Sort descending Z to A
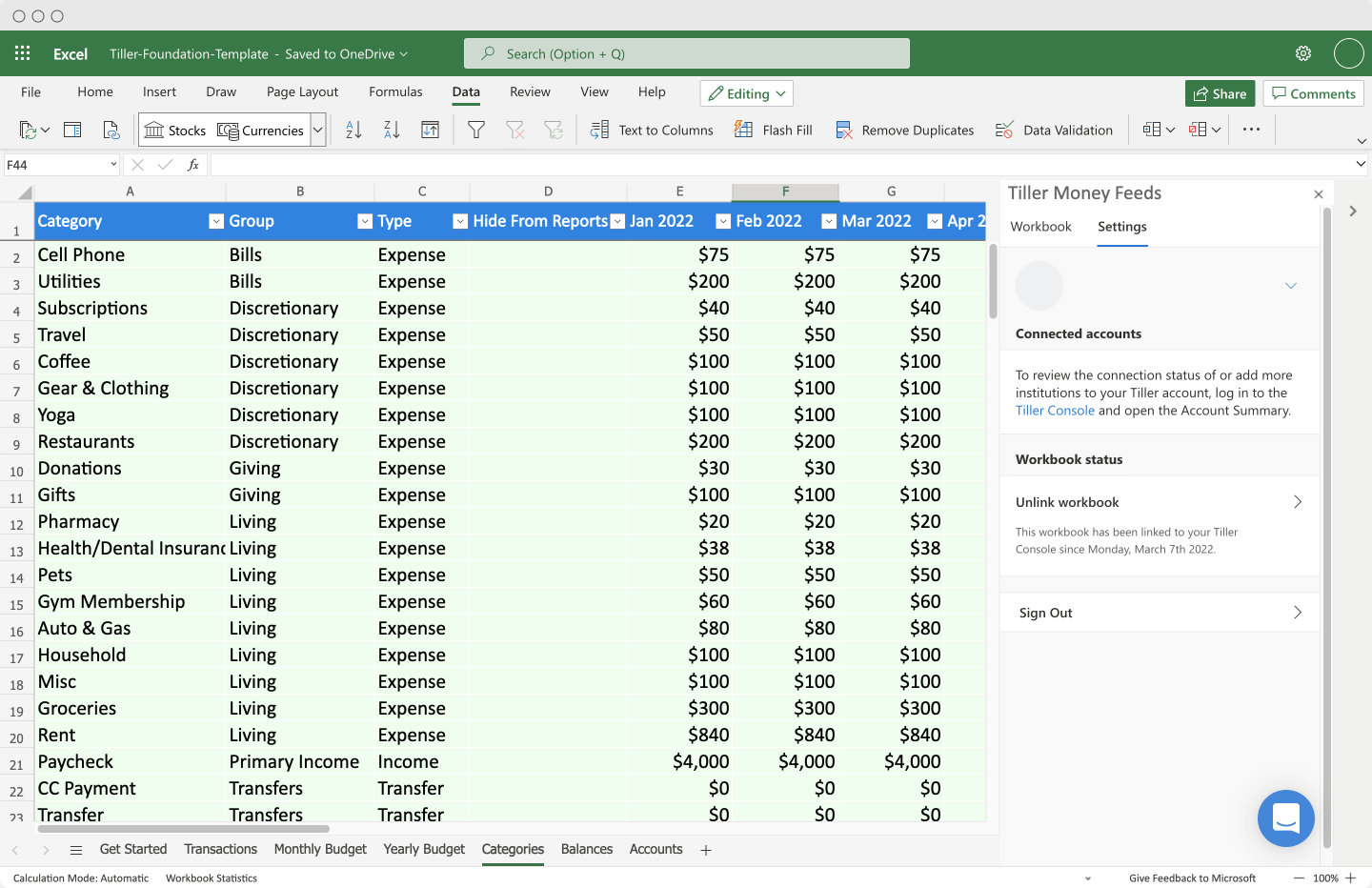Screen dimensions: 1372x888 [392, 131]
